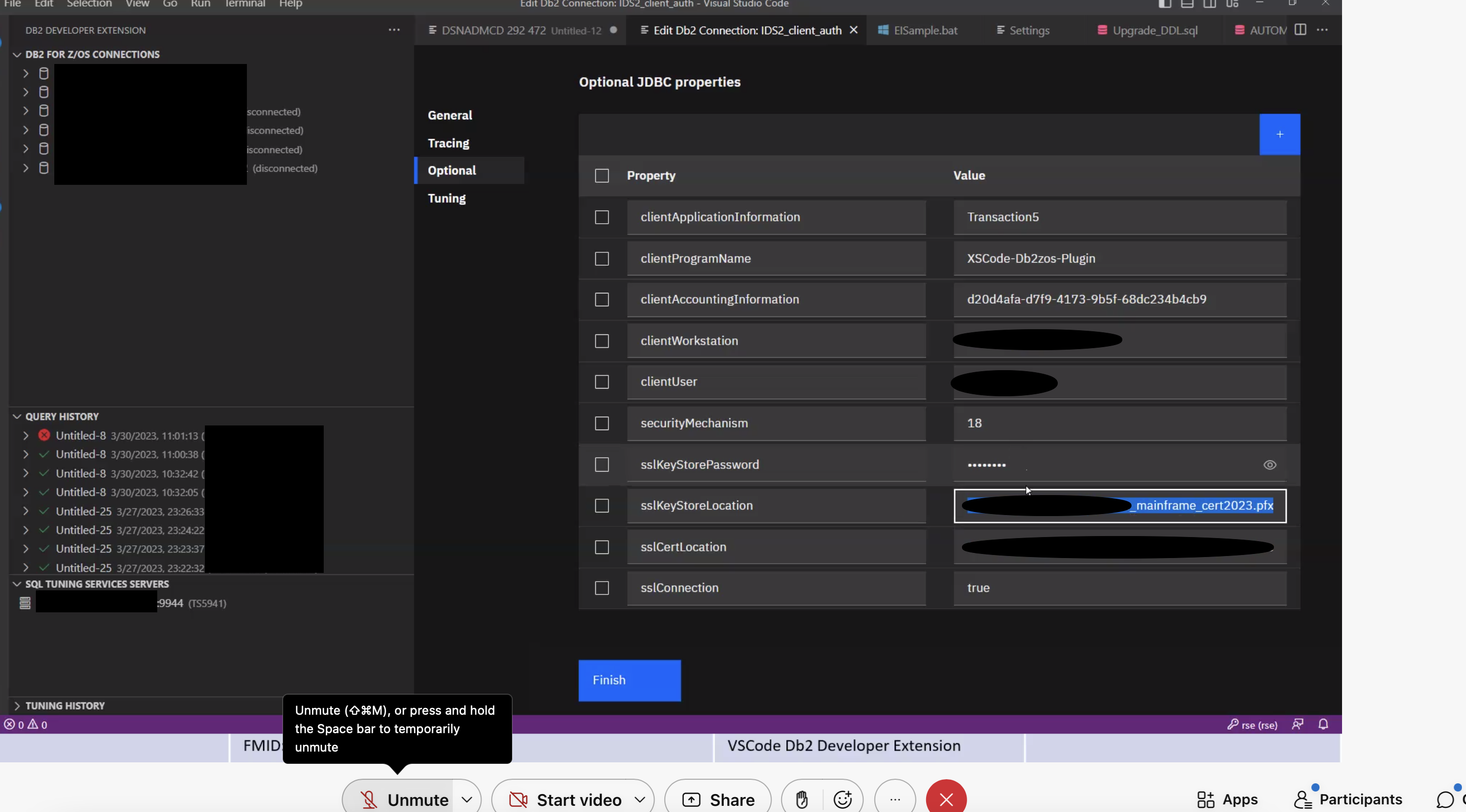The height and width of the screenshot is (812, 1466).
Task: Open the reactions smiley icon
Action: pyautogui.click(x=842, y=799)
